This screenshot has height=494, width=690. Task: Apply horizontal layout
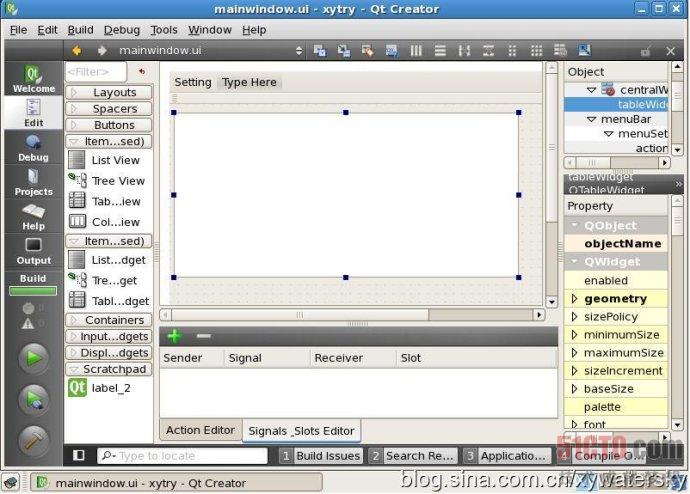[x=416, y=51]
